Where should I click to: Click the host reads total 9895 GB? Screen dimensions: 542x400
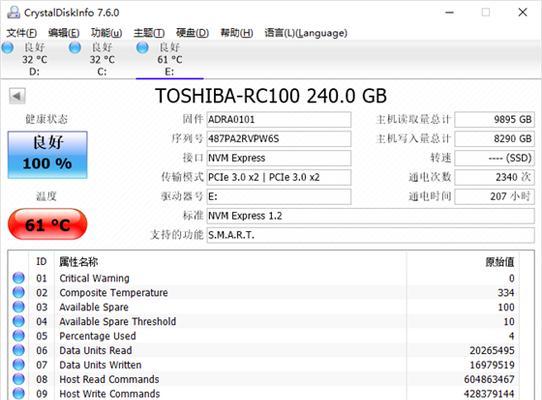tap(495, 120)
